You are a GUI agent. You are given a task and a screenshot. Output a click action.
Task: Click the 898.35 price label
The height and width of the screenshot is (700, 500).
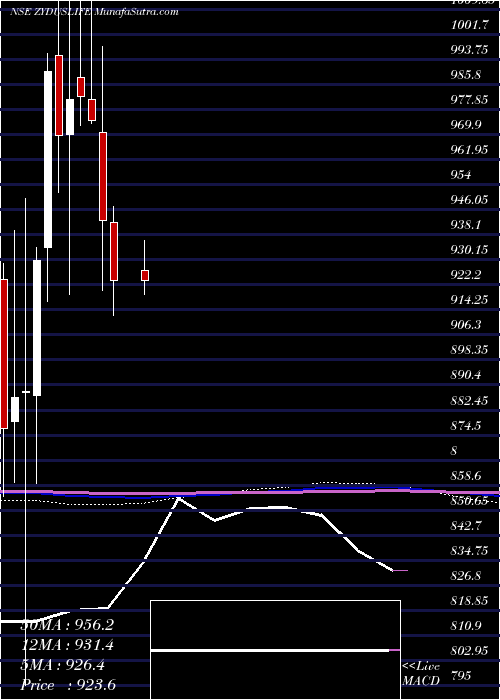tap(469, 350)
